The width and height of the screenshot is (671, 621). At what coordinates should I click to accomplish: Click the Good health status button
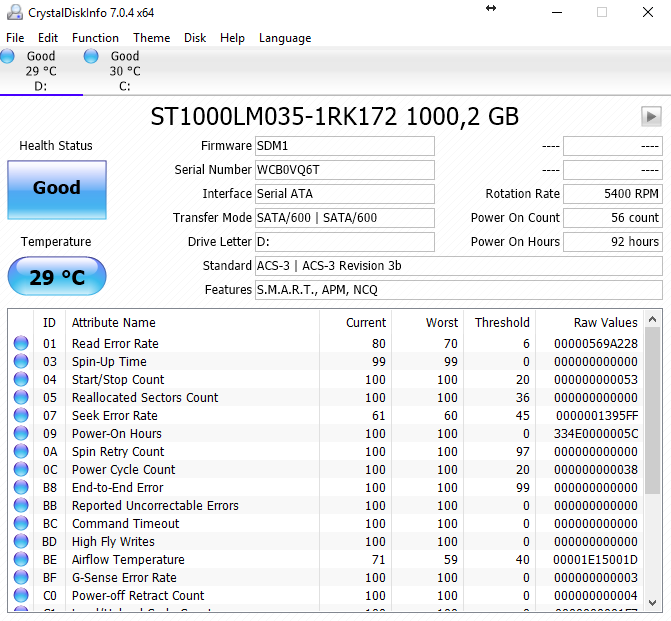pos(56,188)
